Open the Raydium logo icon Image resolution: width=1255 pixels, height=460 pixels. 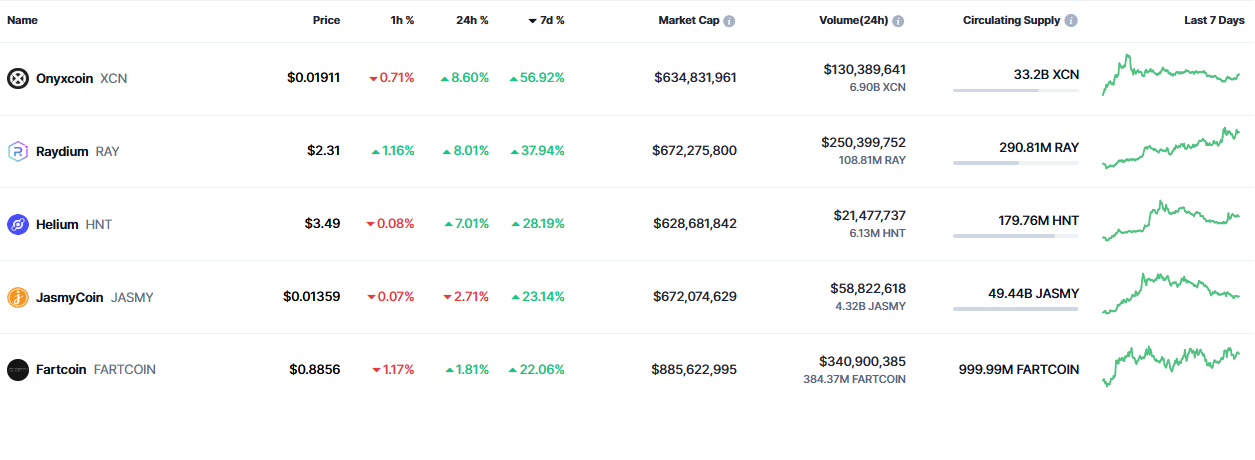[18, 151]
